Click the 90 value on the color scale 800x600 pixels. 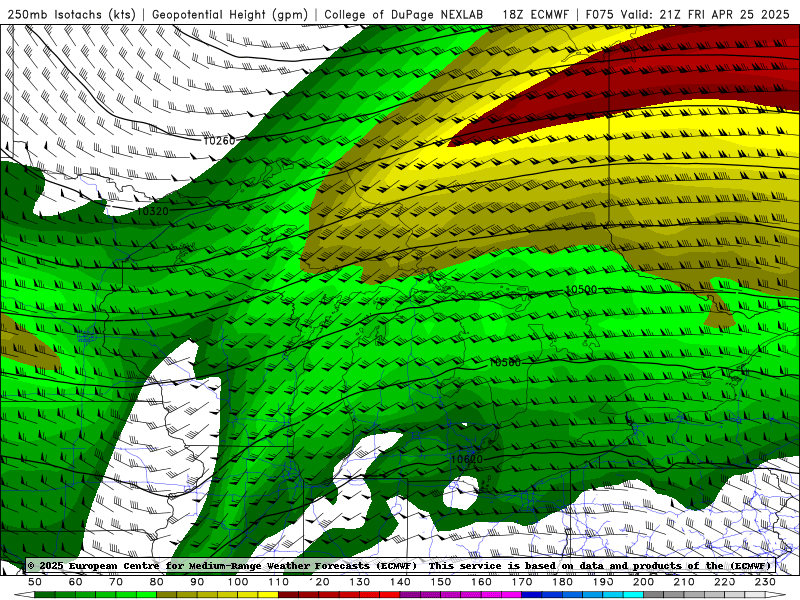point(197,582)
